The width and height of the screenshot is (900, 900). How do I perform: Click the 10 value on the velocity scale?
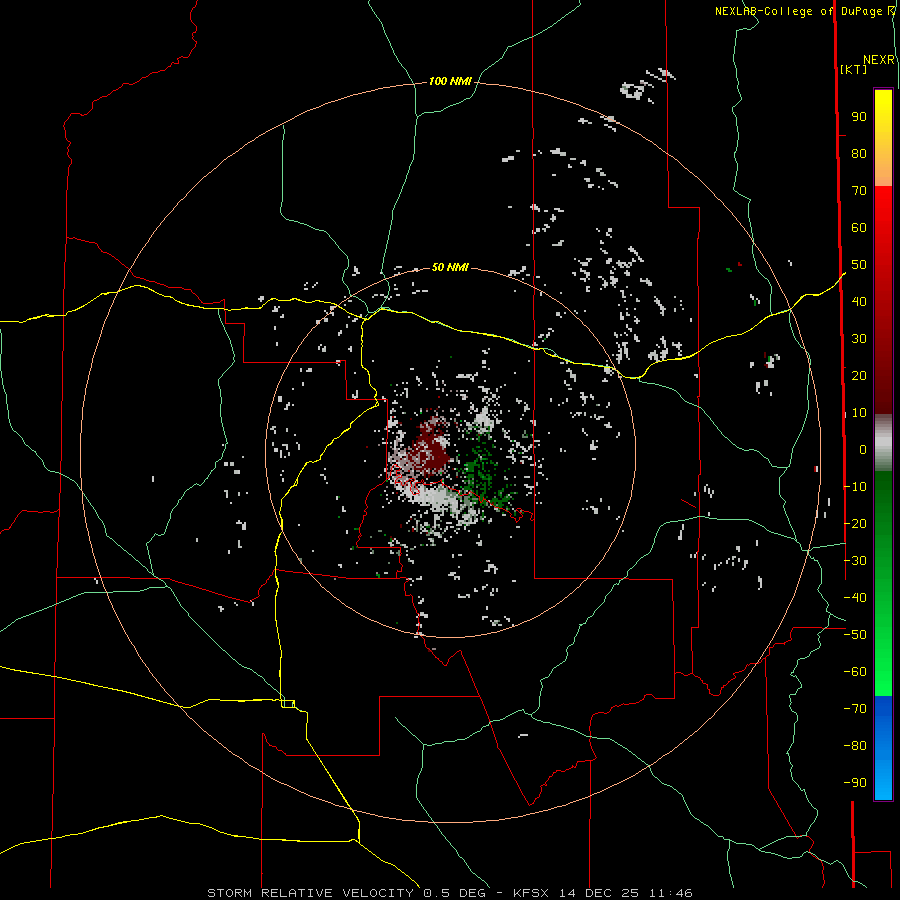(x=859, y=413)
